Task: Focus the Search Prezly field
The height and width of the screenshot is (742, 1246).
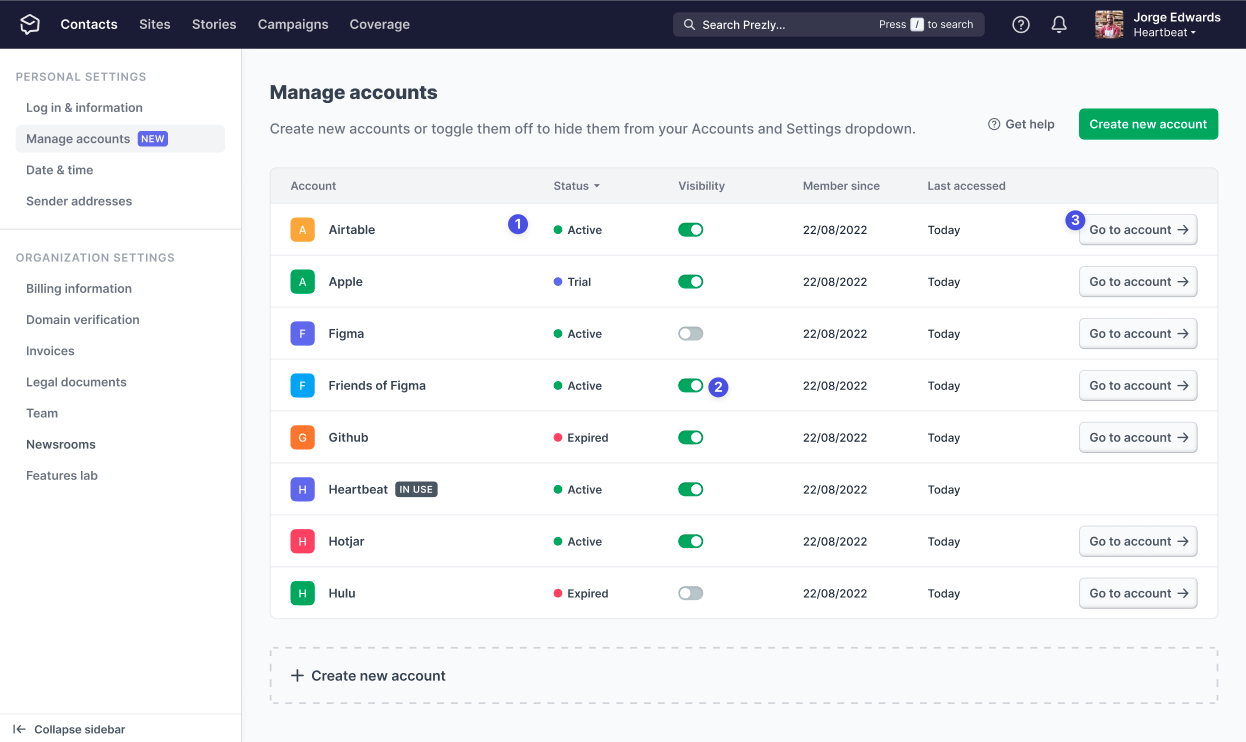Action: tap(828, 25)
